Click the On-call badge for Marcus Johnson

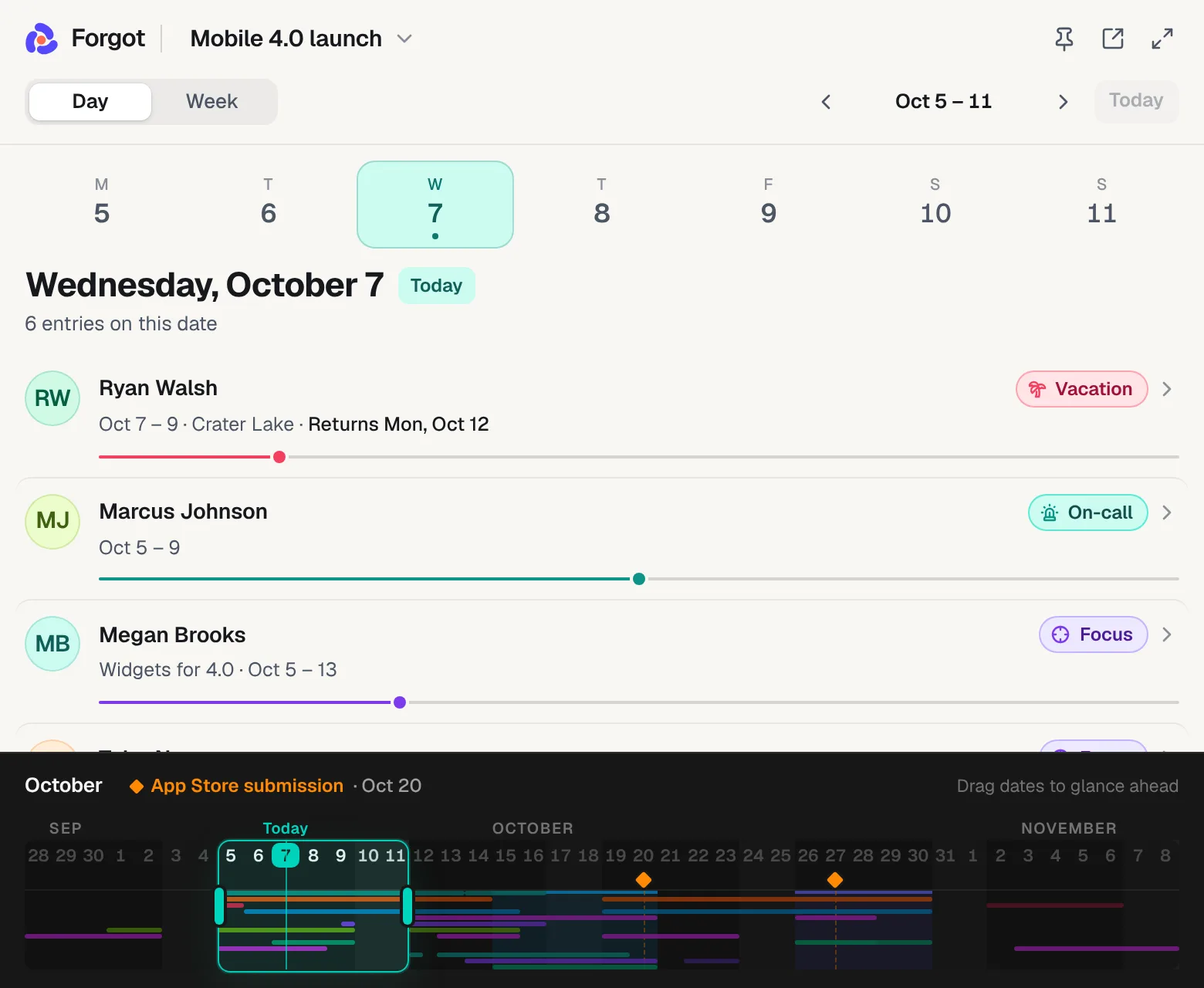click(1087, 513)
